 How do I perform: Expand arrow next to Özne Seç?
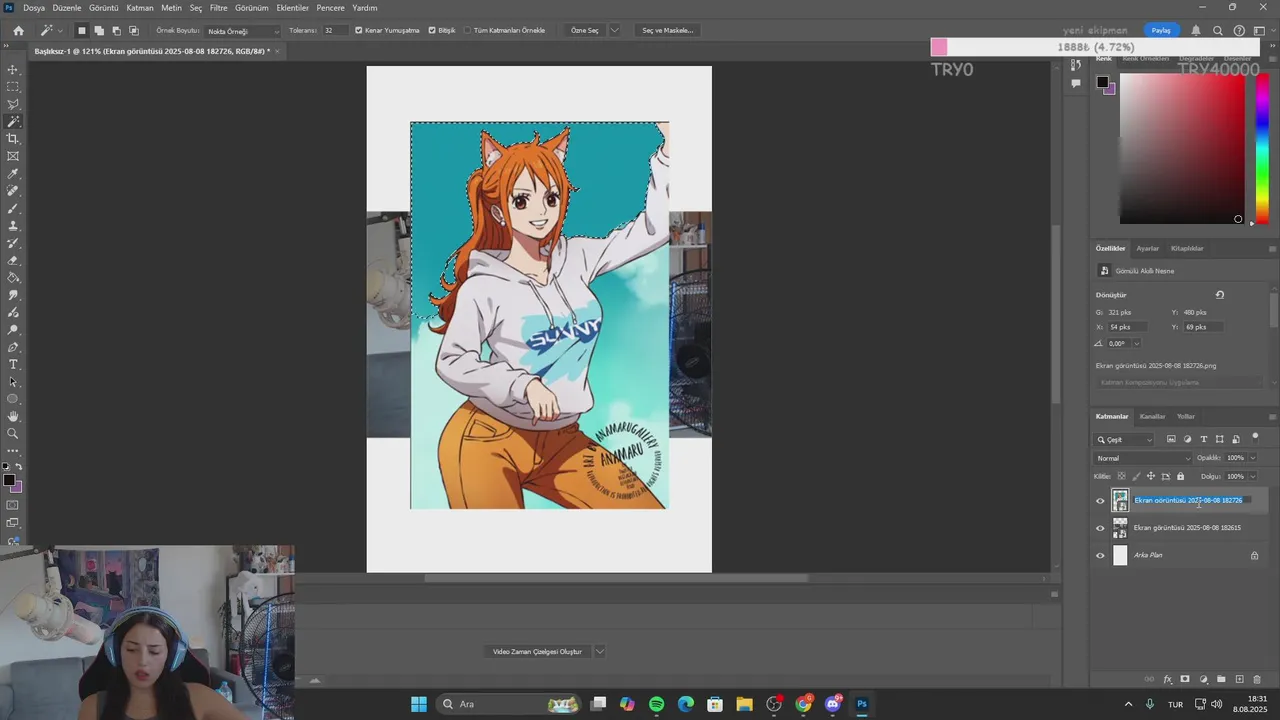tap(614, 30)
